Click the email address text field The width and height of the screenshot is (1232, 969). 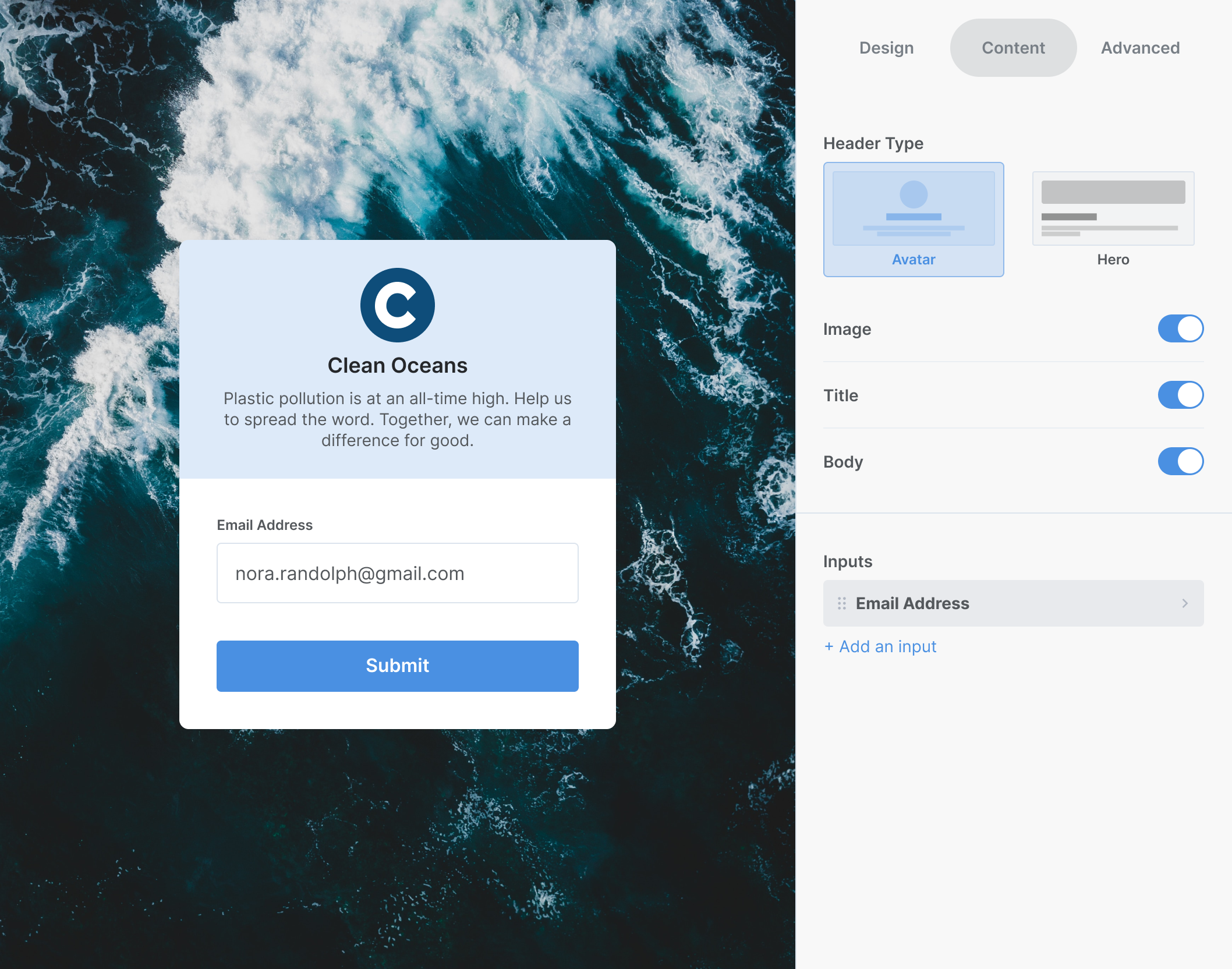[397, 573]
